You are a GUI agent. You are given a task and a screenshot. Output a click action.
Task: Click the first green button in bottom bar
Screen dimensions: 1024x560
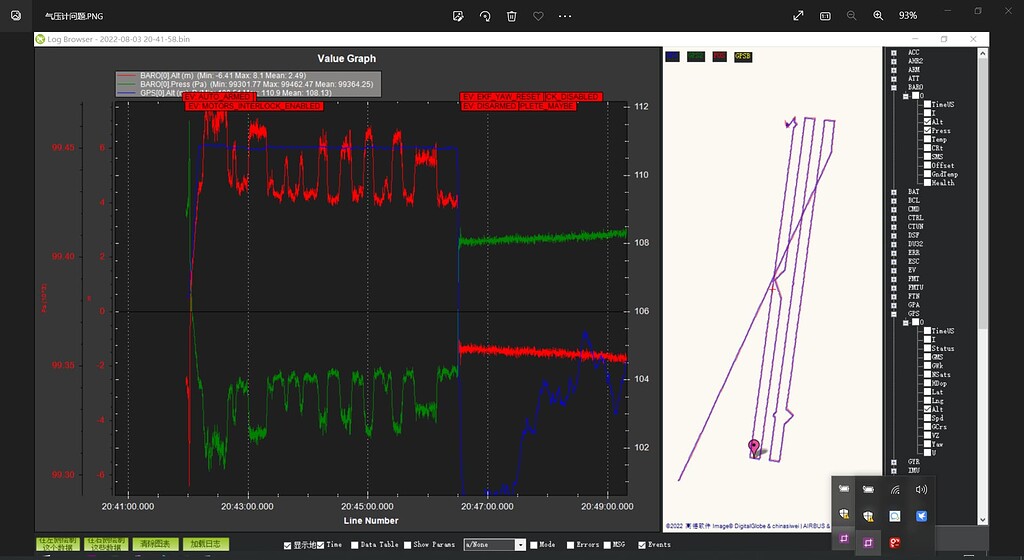(57, 544)
